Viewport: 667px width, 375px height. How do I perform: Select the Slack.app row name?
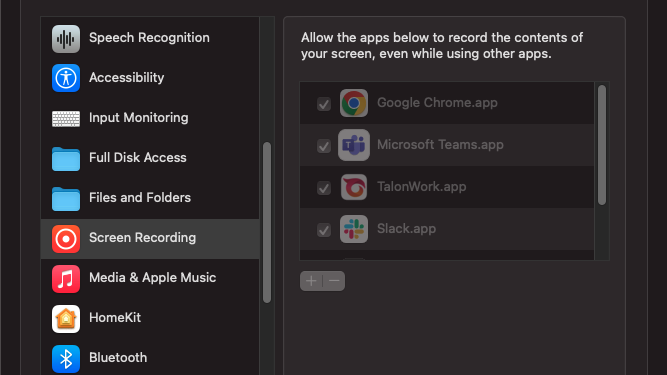406,229
